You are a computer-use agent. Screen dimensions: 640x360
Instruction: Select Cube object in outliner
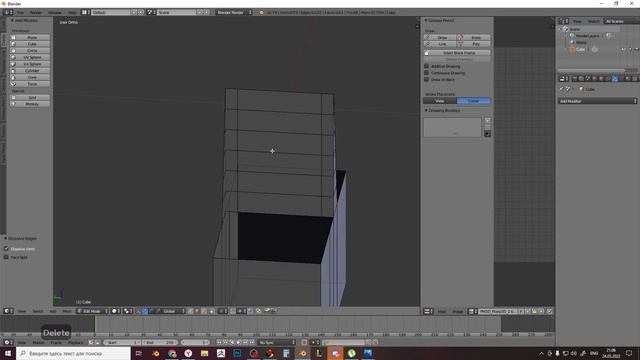[x=580, y=49]
